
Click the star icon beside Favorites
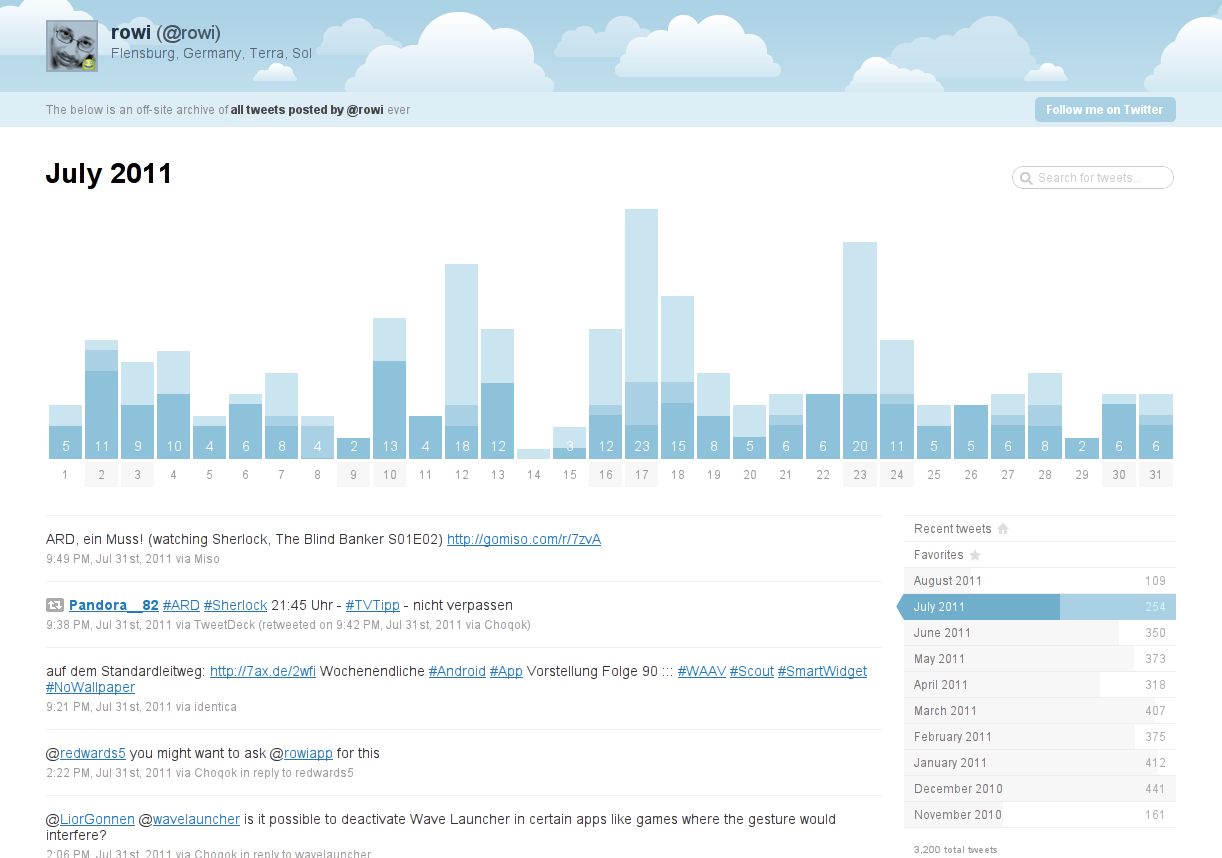tap(975, 555)
